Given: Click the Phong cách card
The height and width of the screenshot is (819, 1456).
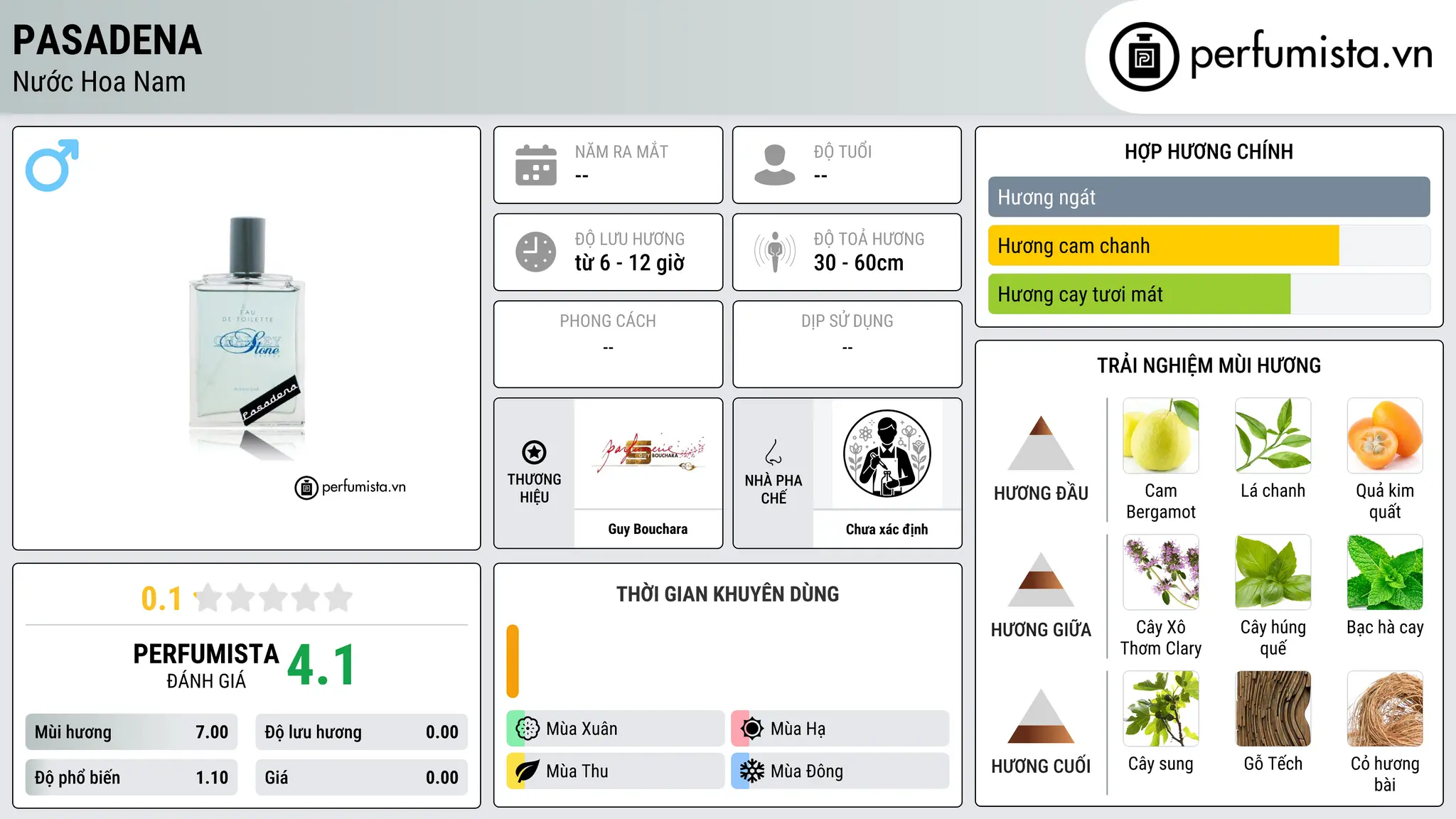Looking at the screenshot, I should (608, 344).
